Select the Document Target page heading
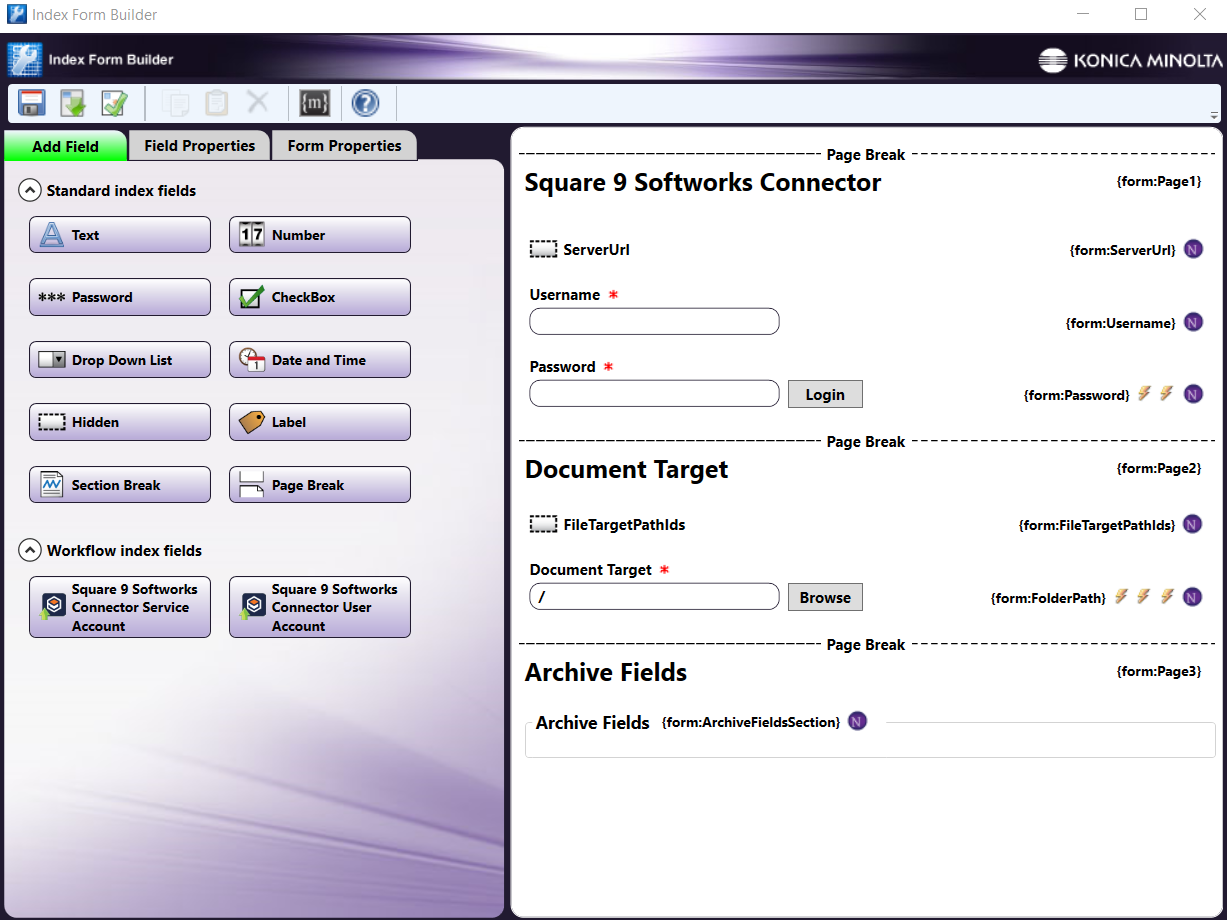The width and height of the screenshot is (1227, 920). (627, 470)
